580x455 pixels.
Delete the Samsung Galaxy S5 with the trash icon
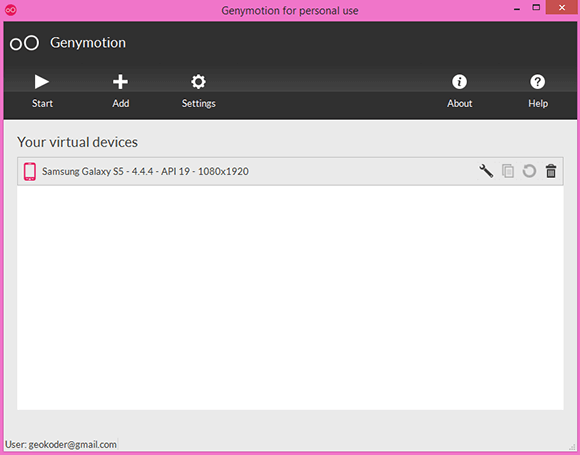point(551,171)
